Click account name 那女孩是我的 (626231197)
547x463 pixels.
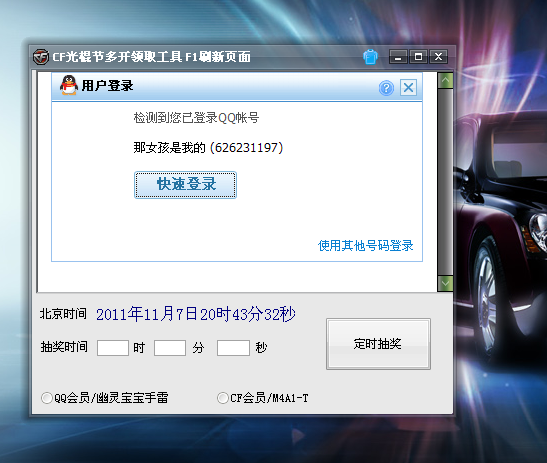[208, 148]
